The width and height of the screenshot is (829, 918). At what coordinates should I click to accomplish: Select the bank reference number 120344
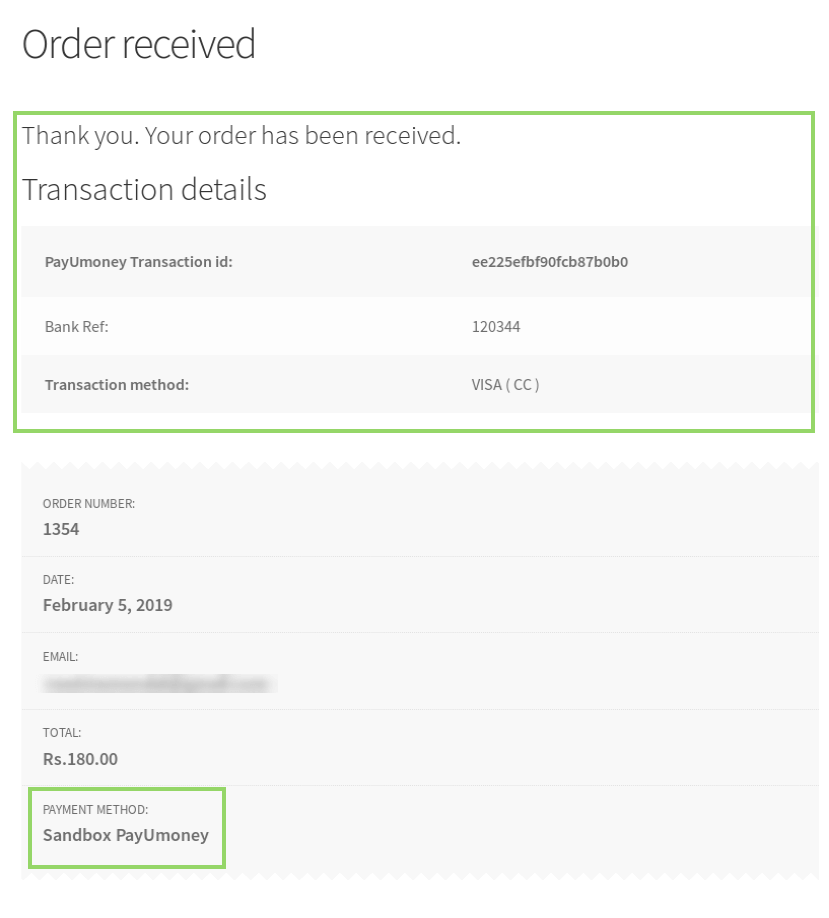pos(496,326)
